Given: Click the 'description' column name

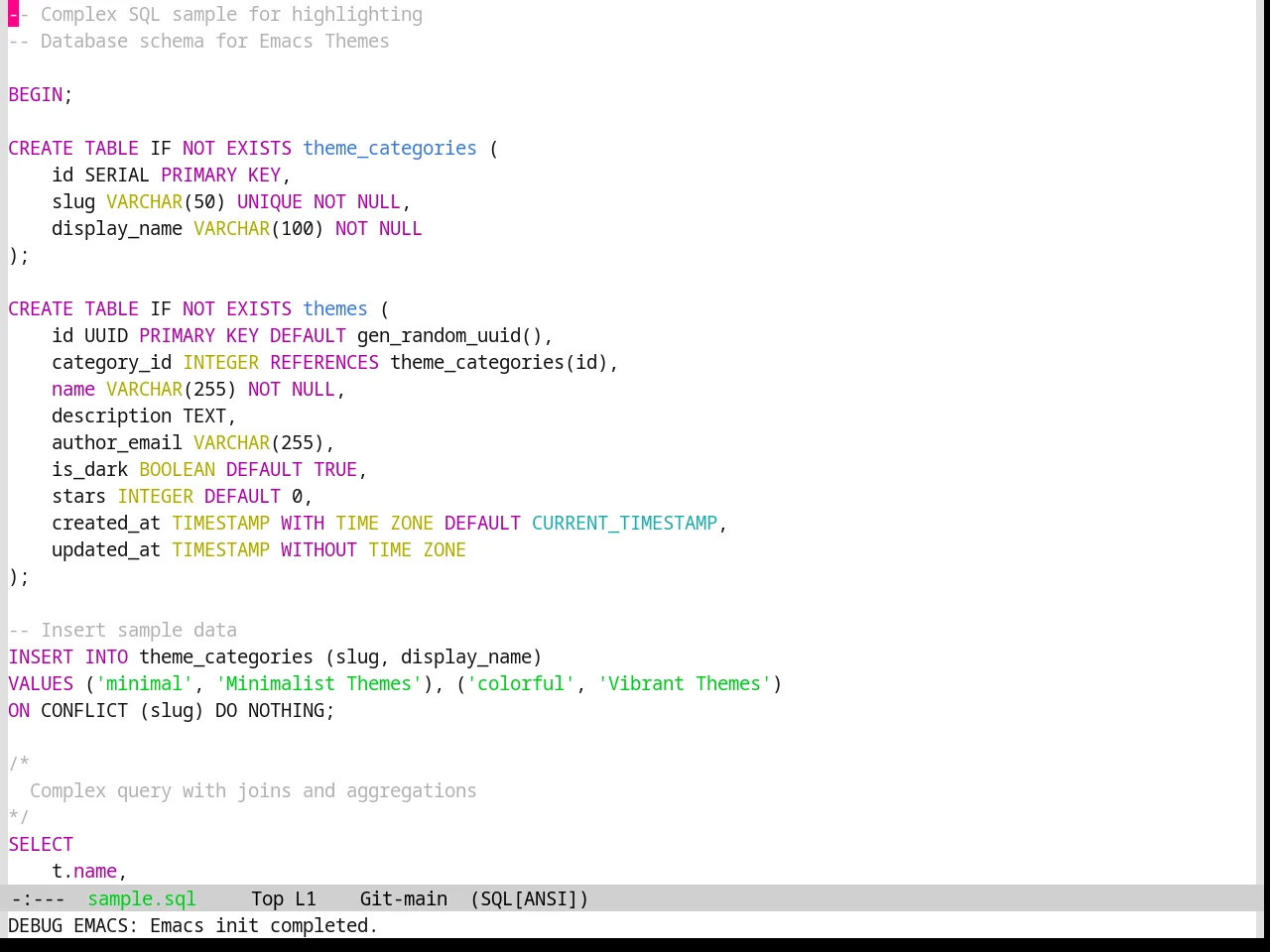Looking at the screenshot, I should point(112,416).
